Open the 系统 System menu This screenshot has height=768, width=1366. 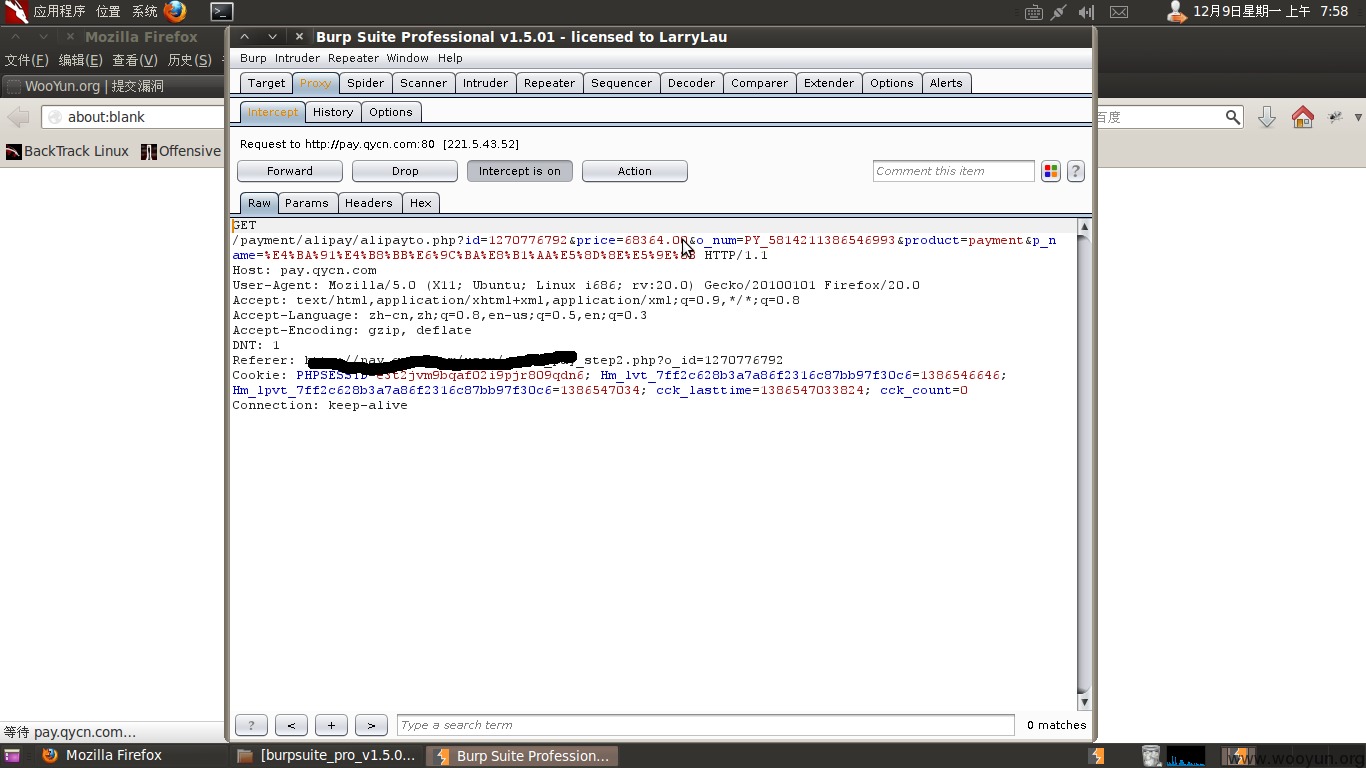(145, 12)
